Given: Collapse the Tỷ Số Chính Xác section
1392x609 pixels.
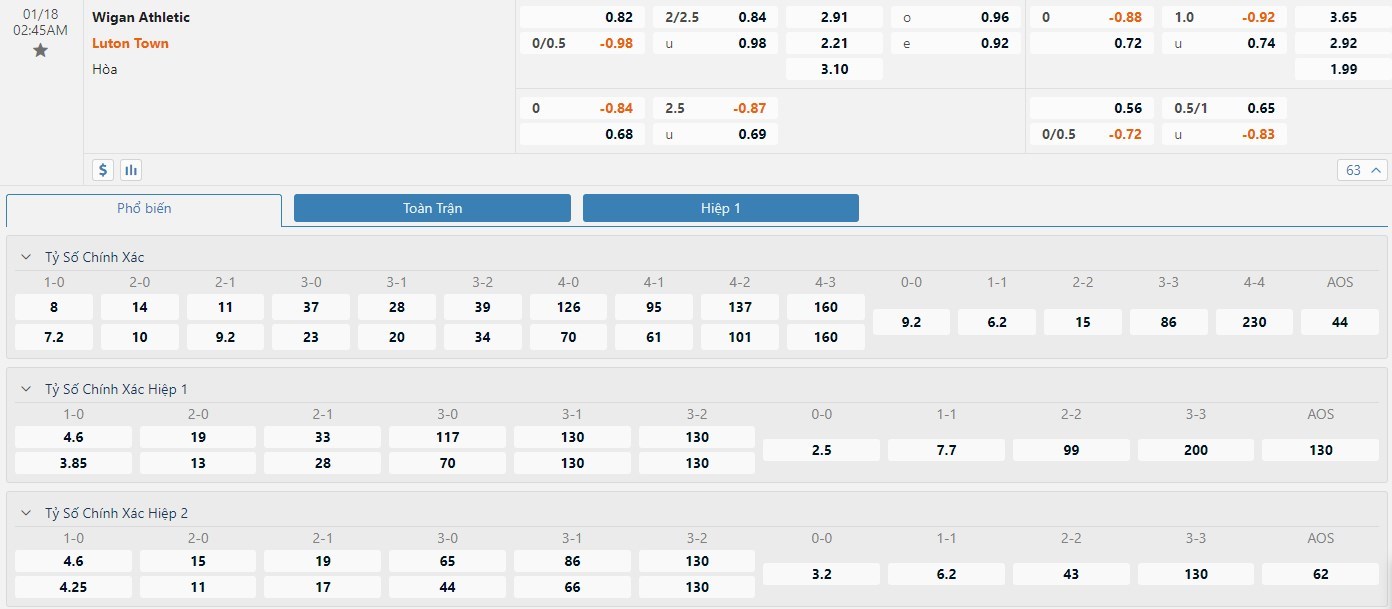Looking at the screenshot, I should coord(26,257).
